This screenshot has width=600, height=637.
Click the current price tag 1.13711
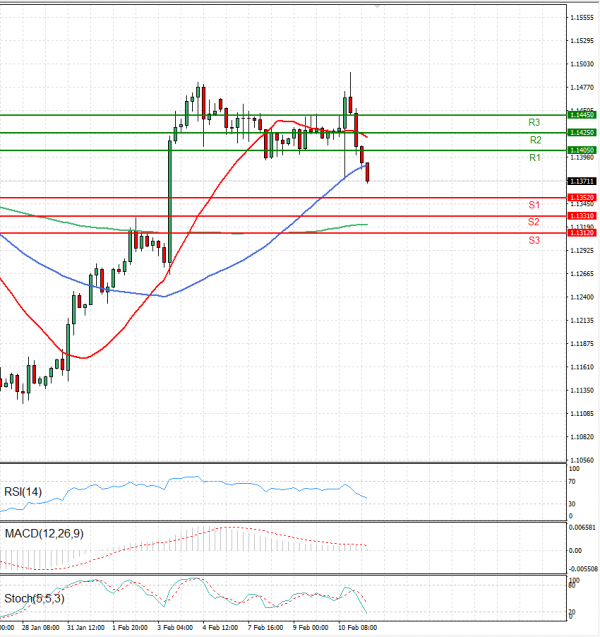[582, 181]
